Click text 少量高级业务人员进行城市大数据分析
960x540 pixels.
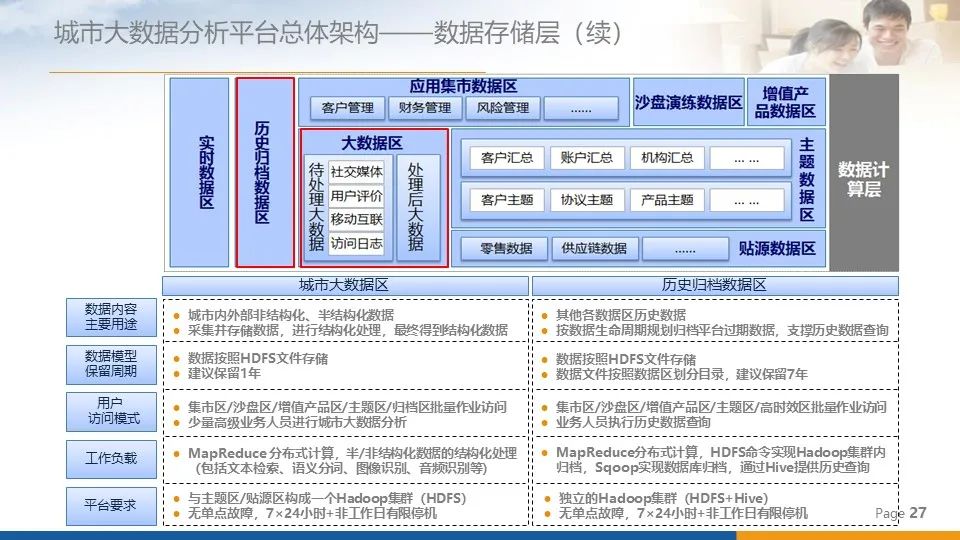point(297,422)
